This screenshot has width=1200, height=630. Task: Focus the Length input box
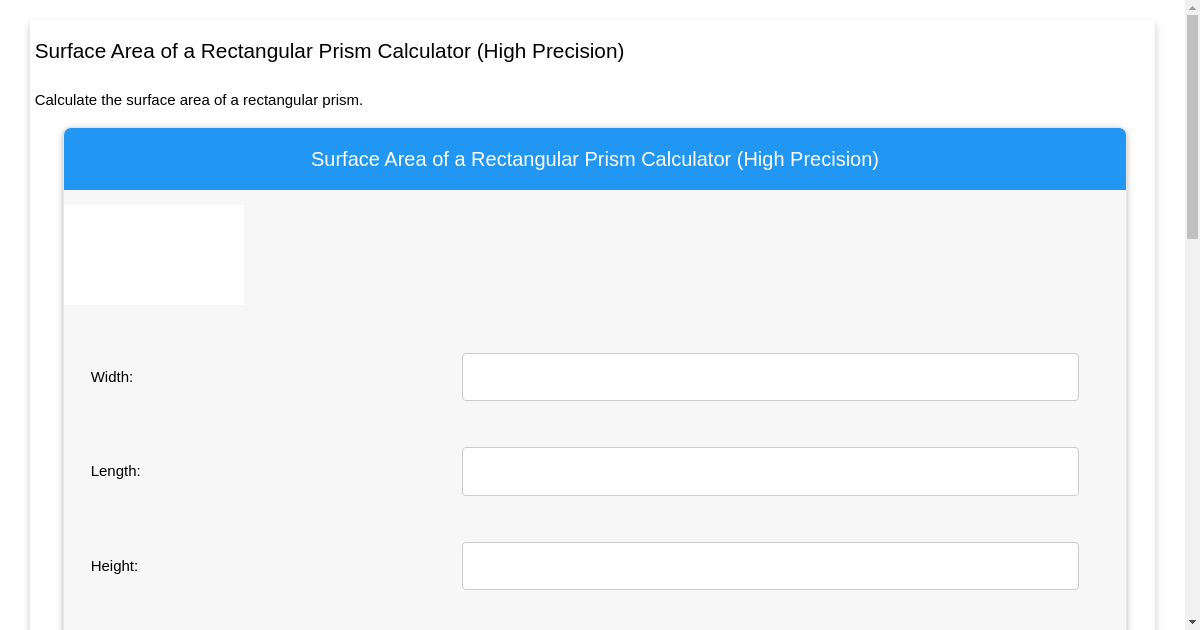point(770,471)
